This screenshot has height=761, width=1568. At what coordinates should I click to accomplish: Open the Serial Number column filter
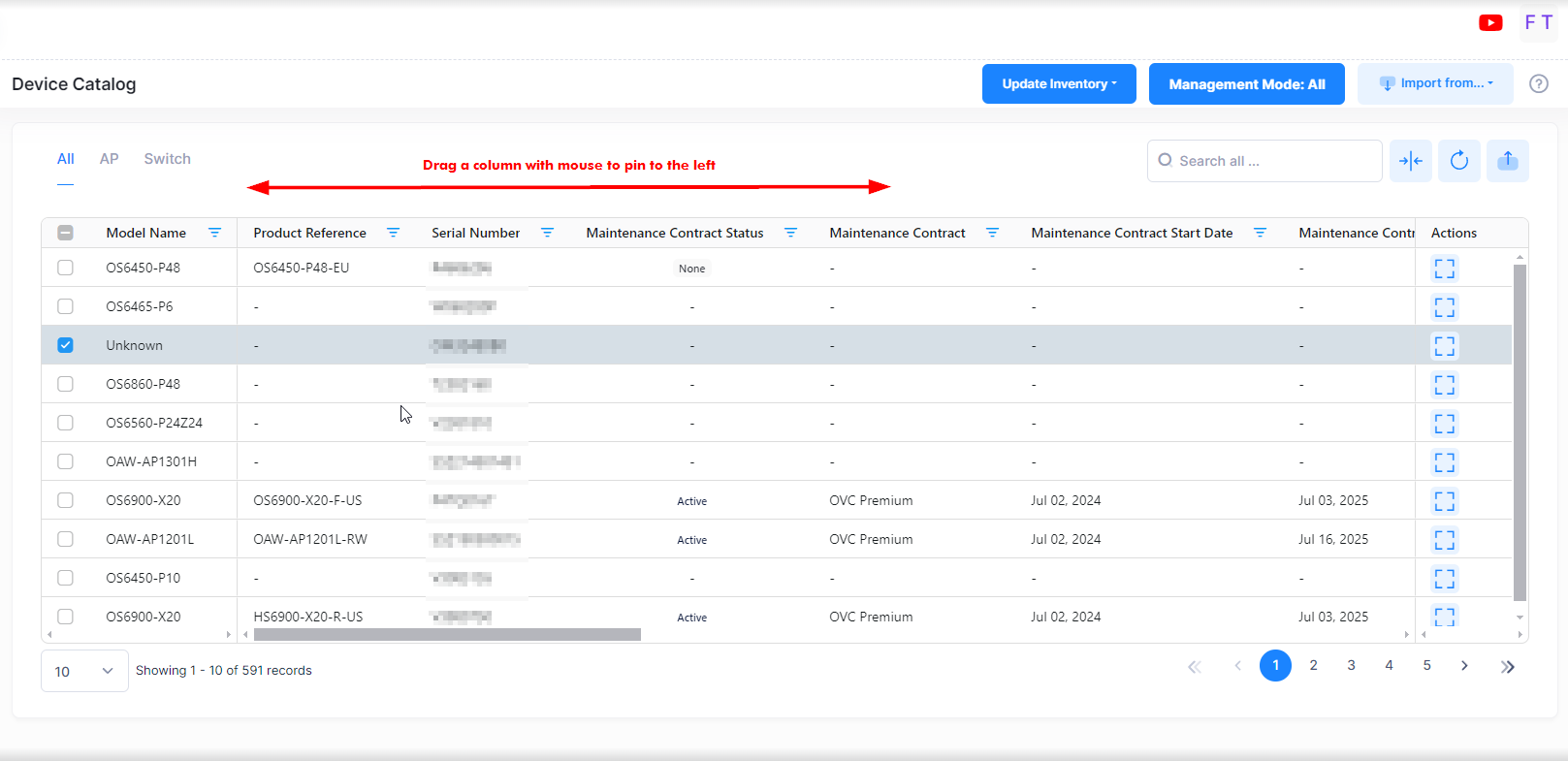547,233
